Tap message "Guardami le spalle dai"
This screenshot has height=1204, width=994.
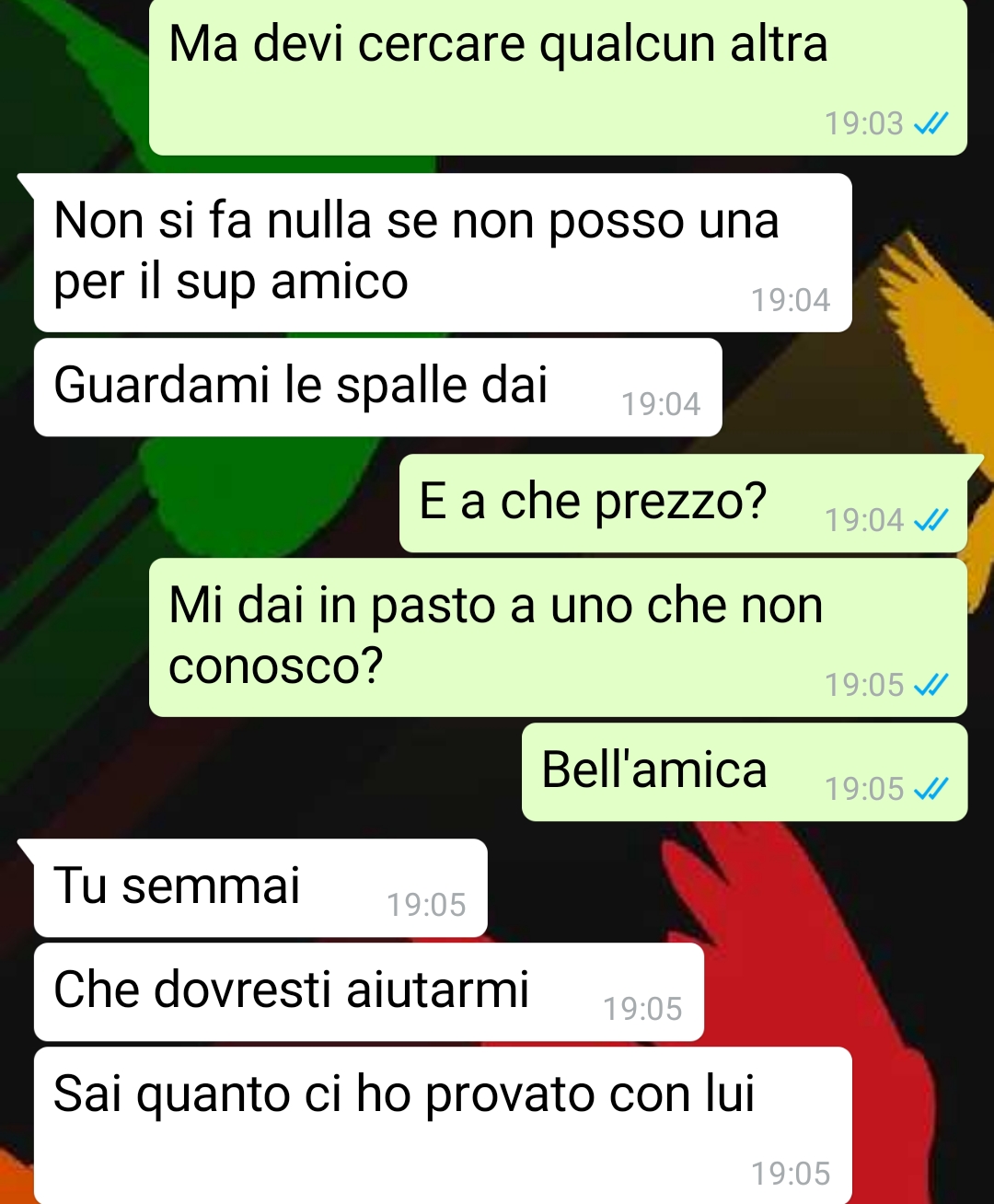click(x=377, y=388)
